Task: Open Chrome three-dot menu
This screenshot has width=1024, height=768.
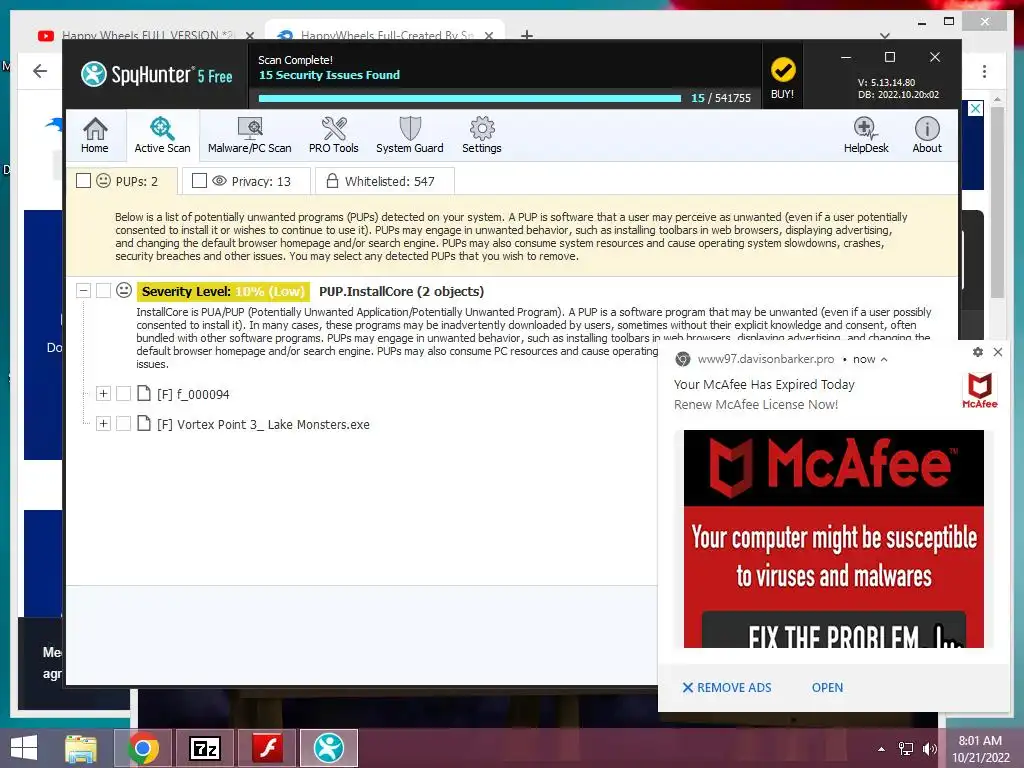Action: [x=984, y=71]
